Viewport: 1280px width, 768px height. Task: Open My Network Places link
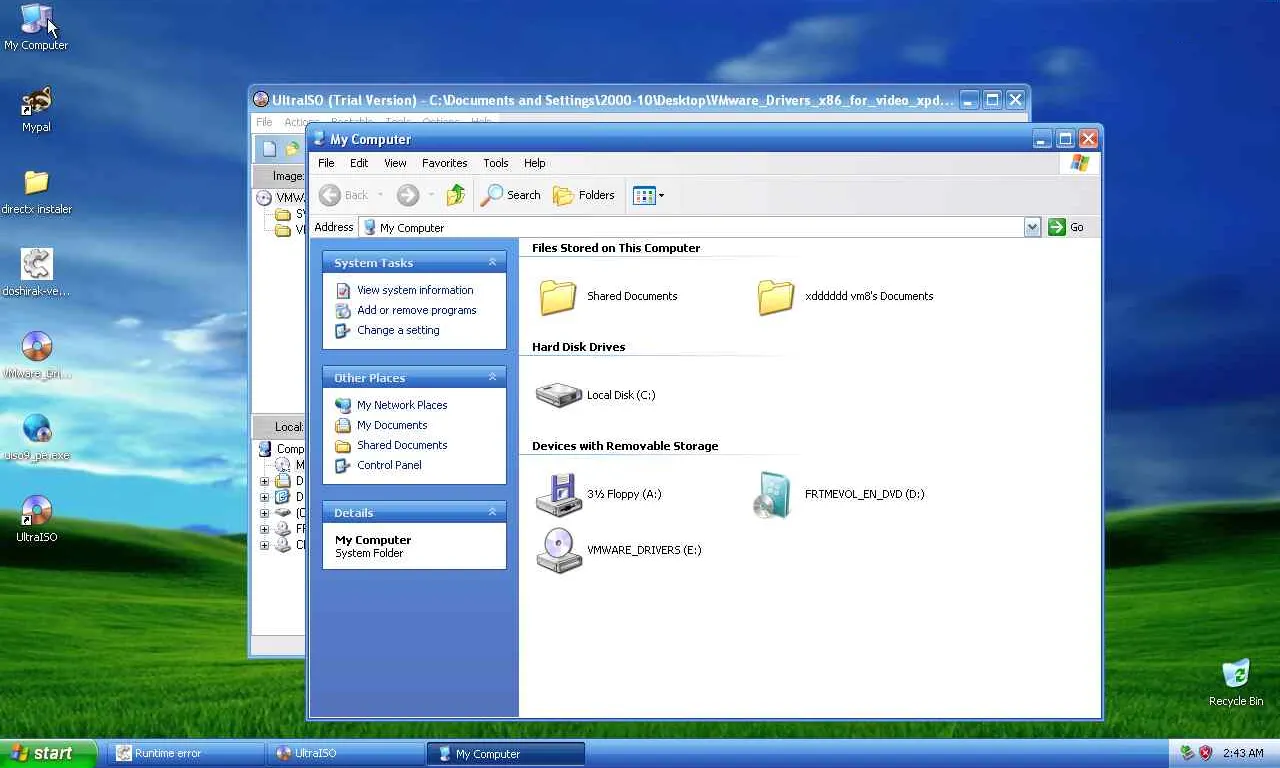click(402, 405)
